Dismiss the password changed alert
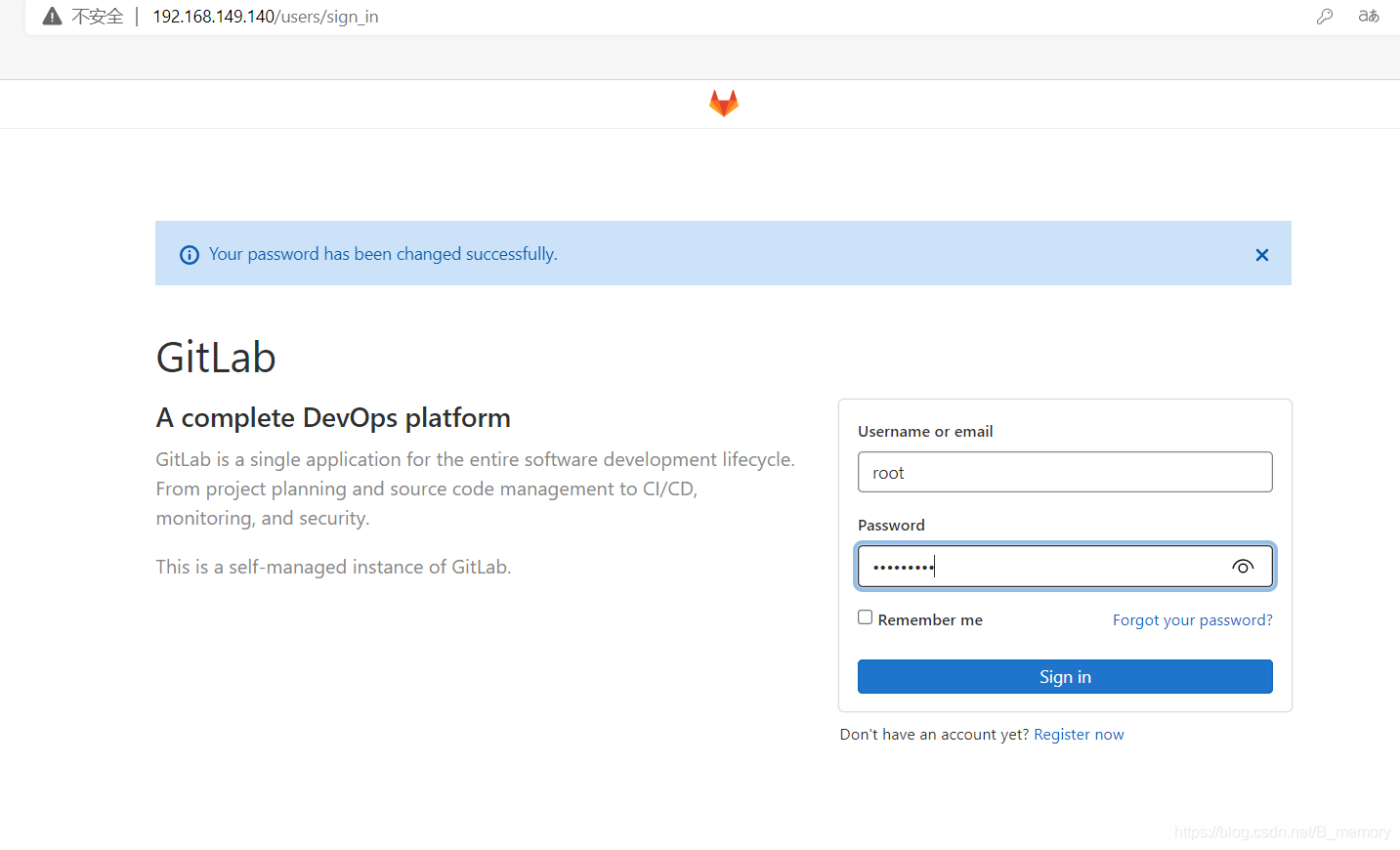The height and width of the screenshot is (850, 1400). pyautogui.click(x=1262, y=255)
